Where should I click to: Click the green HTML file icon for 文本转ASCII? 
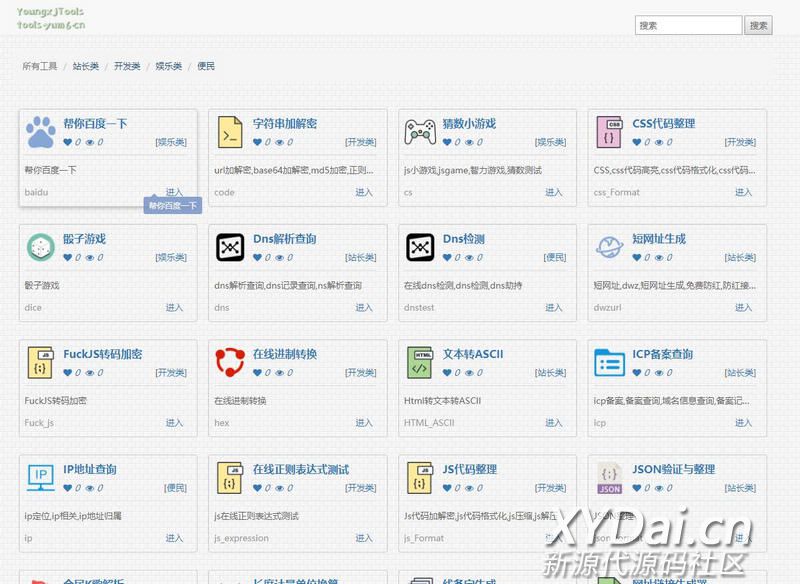(420, 362)
